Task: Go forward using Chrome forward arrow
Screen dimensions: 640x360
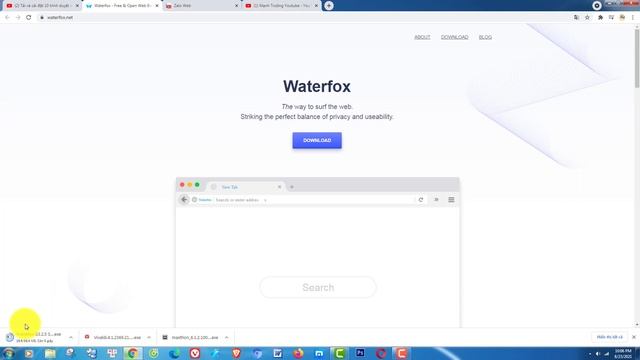Action: [x=18, y=18]
